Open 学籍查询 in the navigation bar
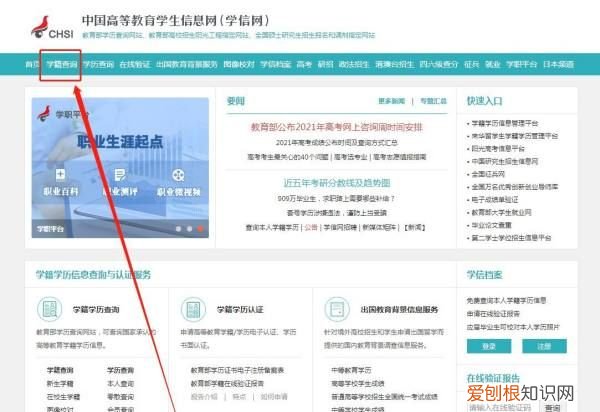 pyautogui.click(x=62, y=64)
